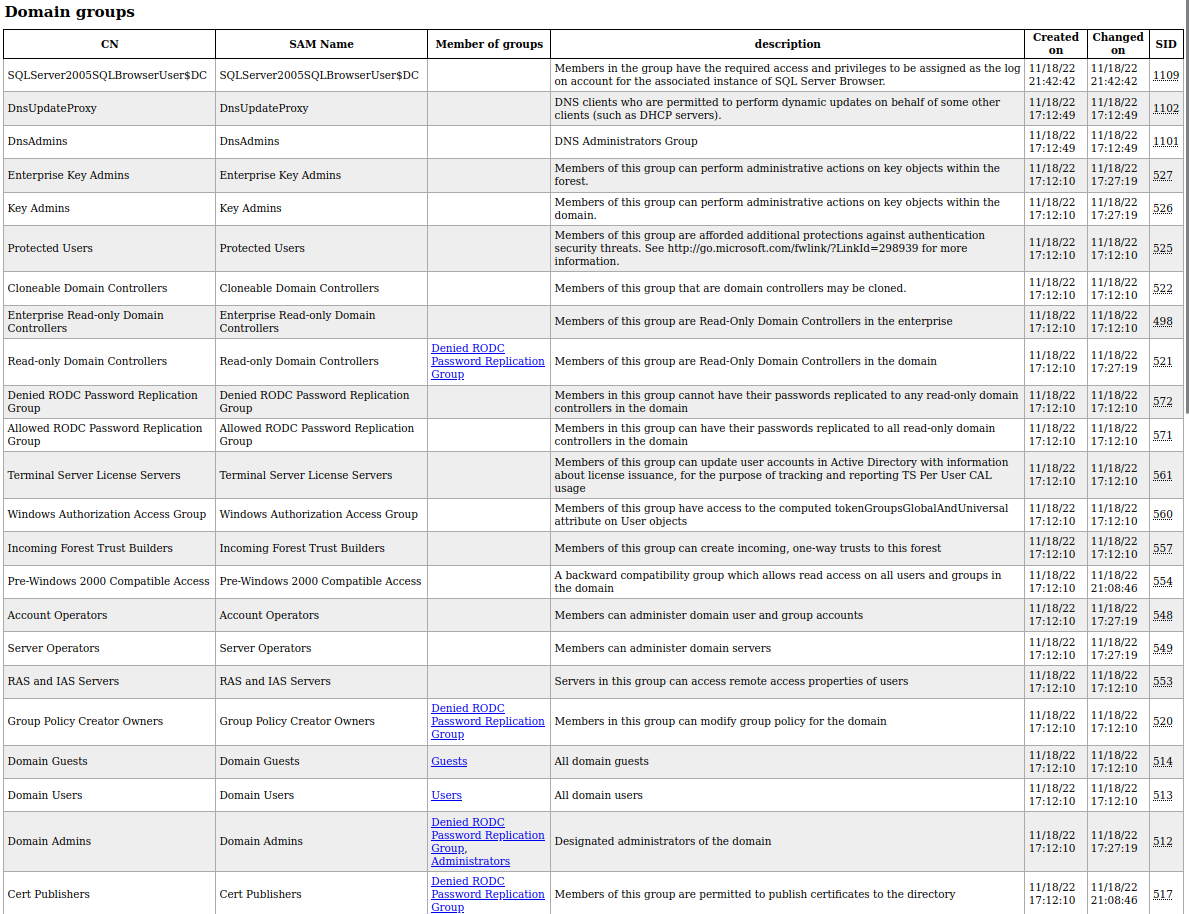Click SID 514 for Domain Guests

pyautogui.click(x=1162, y=762)
